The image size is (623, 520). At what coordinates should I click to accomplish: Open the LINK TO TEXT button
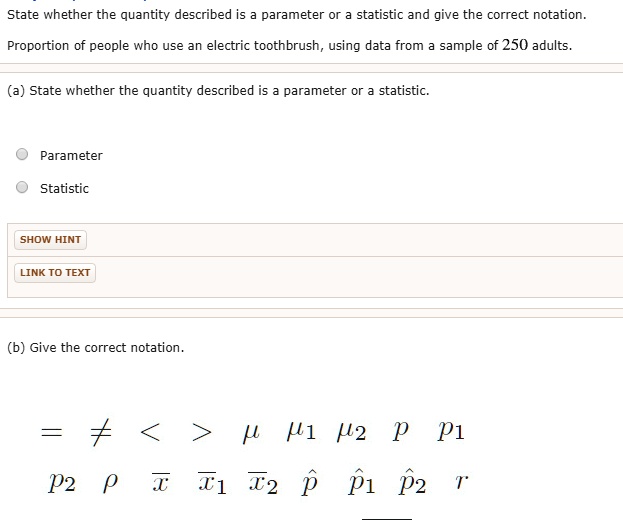tap(55, 273)
